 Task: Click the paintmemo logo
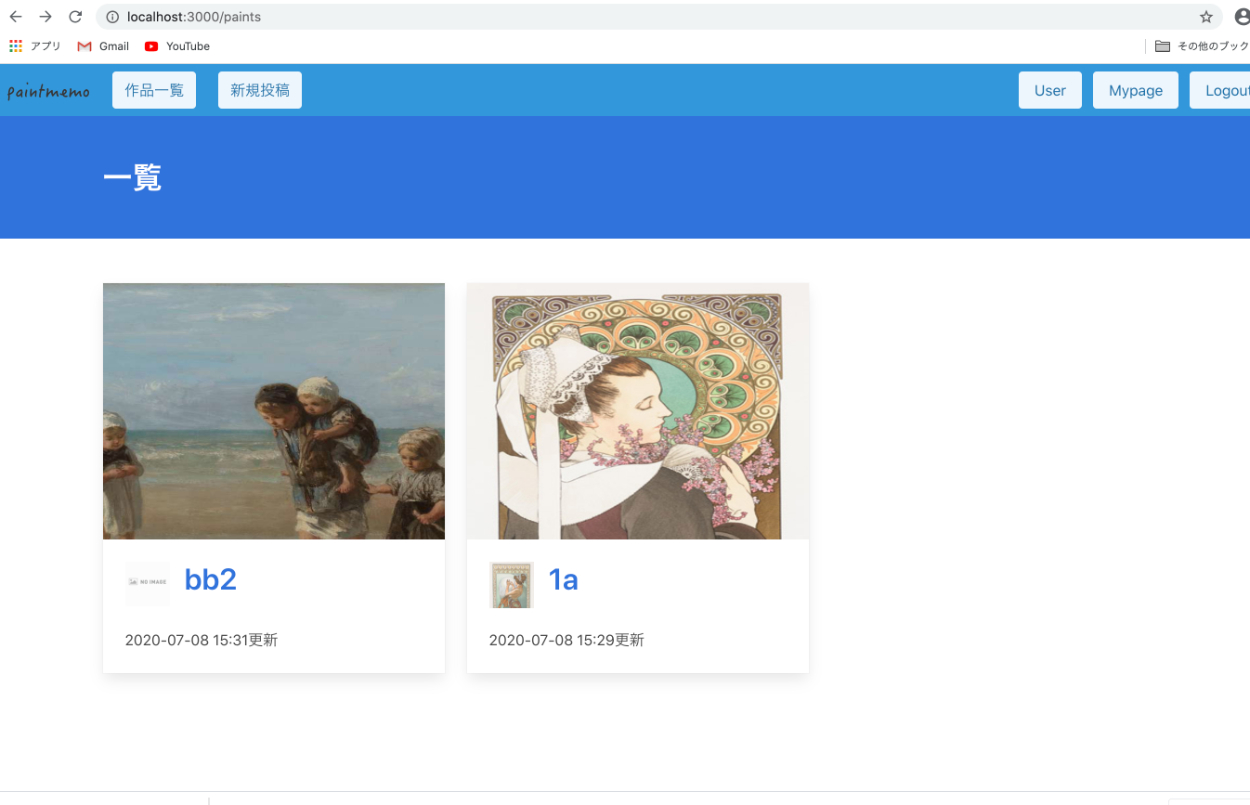click(x=48, y=92)
